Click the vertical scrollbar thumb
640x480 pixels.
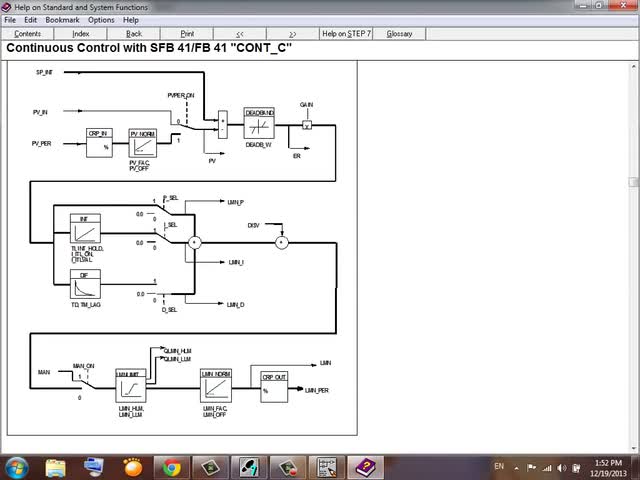[x=633, y=182]
